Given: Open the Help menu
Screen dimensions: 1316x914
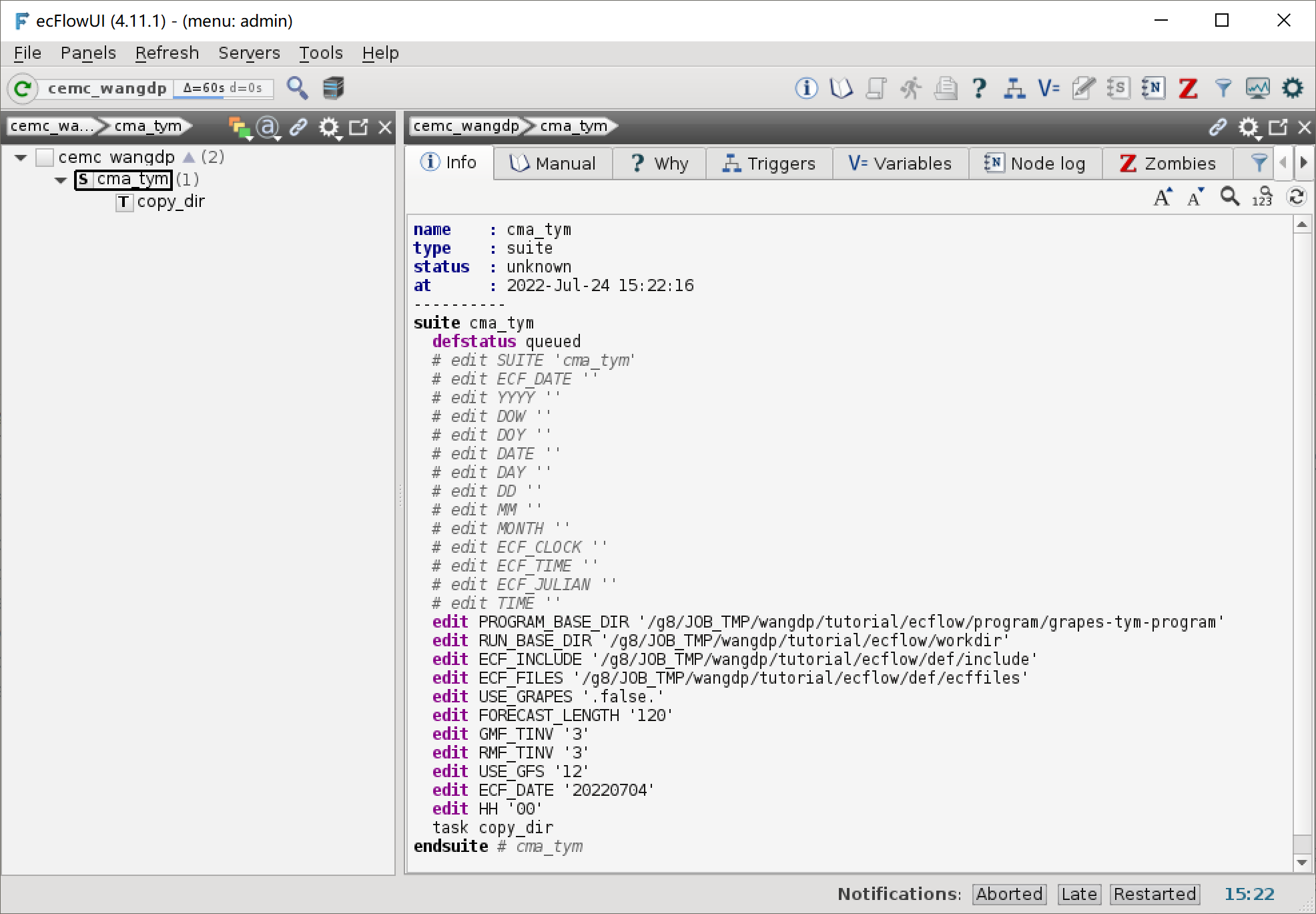Looking at the screenshot, I should tap(380, 53).
